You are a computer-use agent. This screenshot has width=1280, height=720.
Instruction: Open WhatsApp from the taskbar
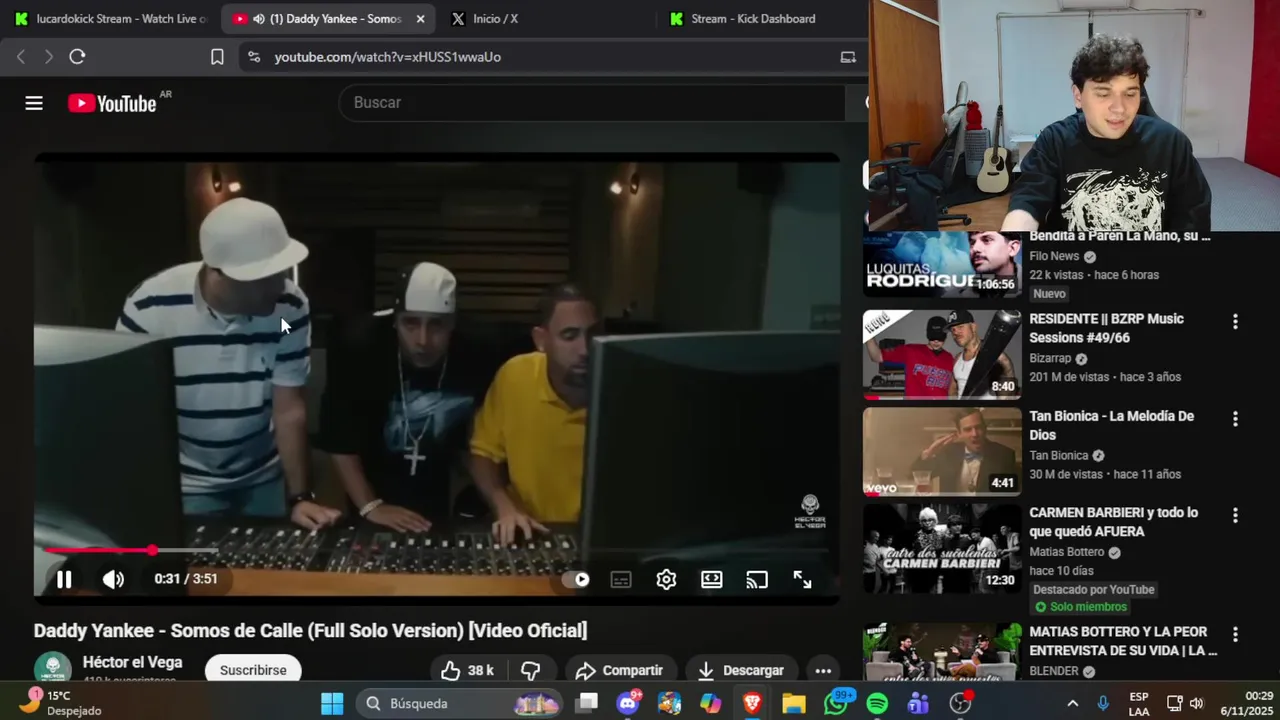[836, 703]
